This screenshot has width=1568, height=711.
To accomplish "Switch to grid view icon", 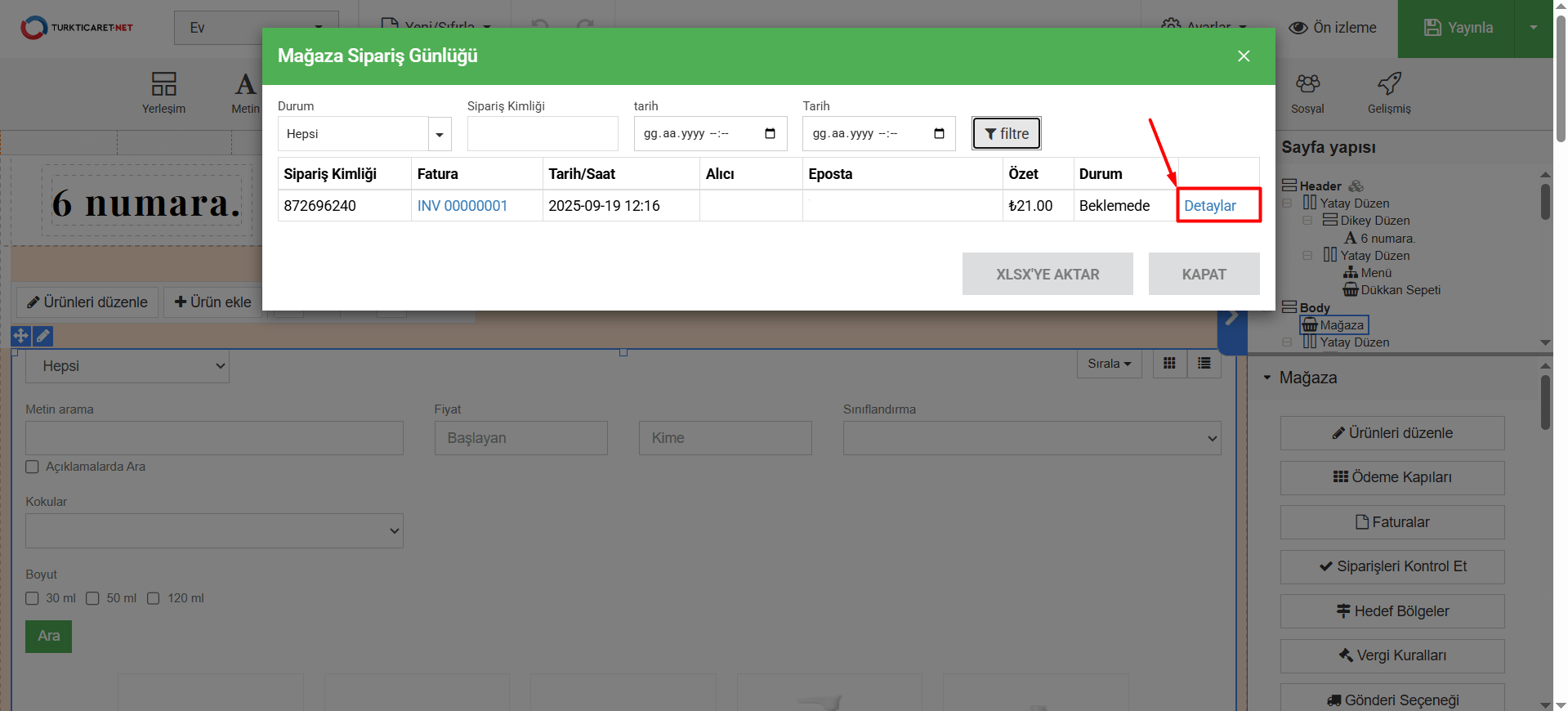I will coord(1169,364).
